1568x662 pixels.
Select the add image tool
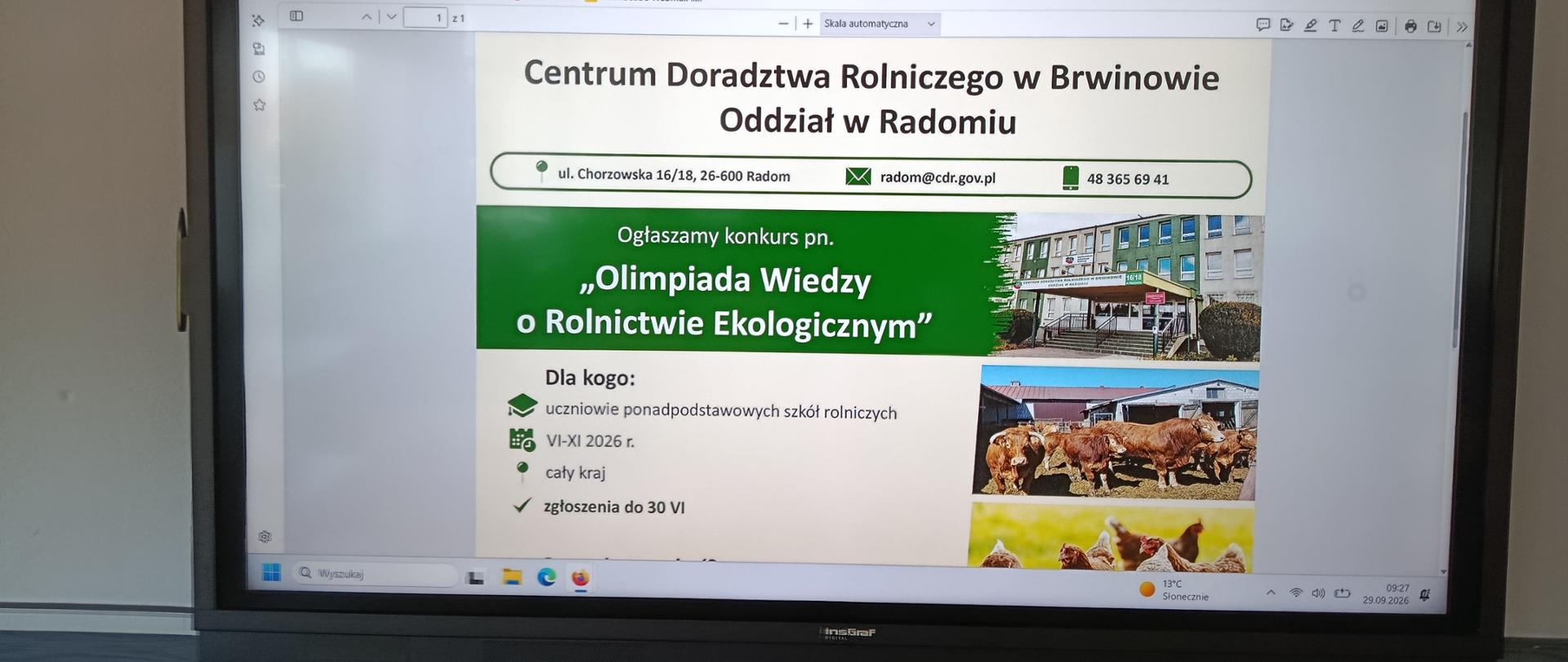(1382, 26)
